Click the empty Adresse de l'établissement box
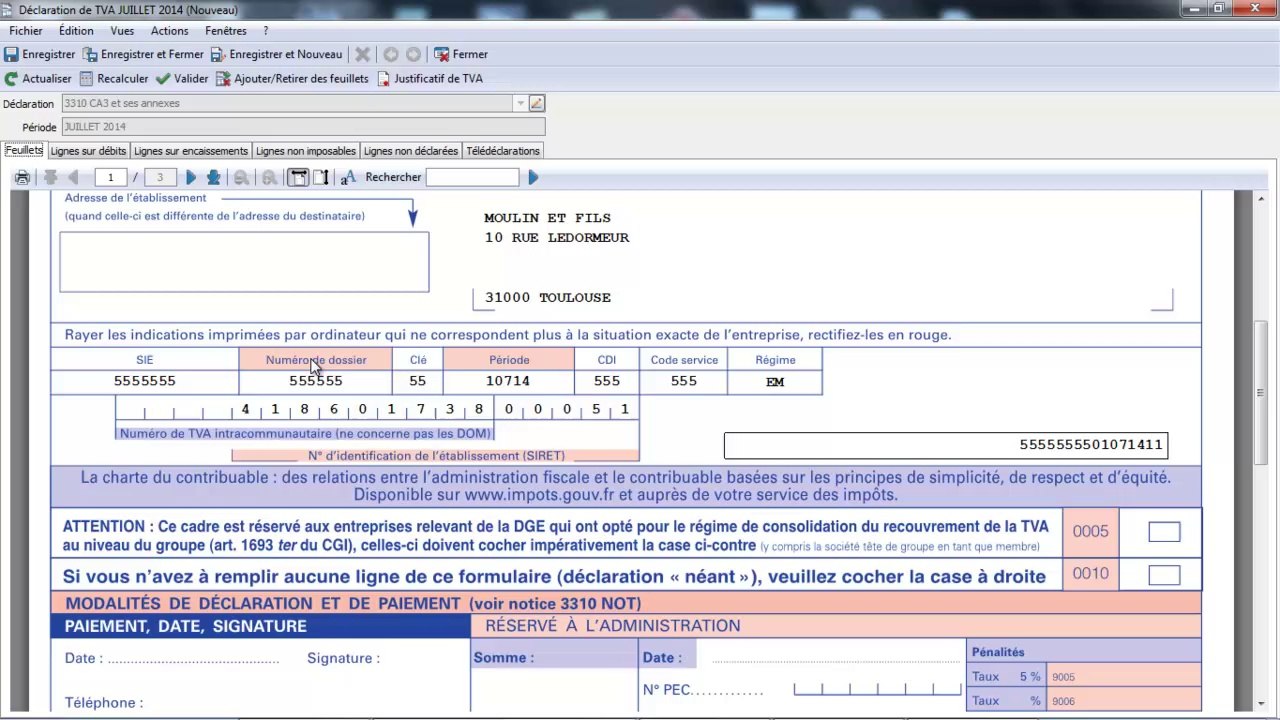The width and height of the screenshot is (1280, 720). [x=244, y=262]
